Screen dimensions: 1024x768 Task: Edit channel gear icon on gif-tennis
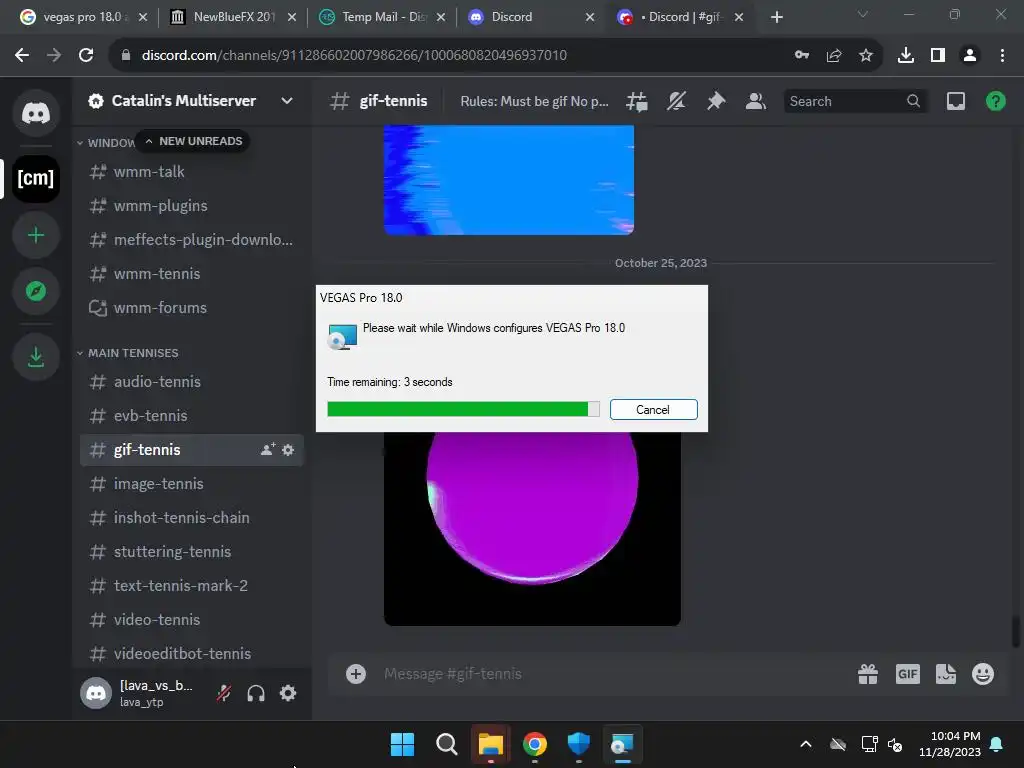288,450
